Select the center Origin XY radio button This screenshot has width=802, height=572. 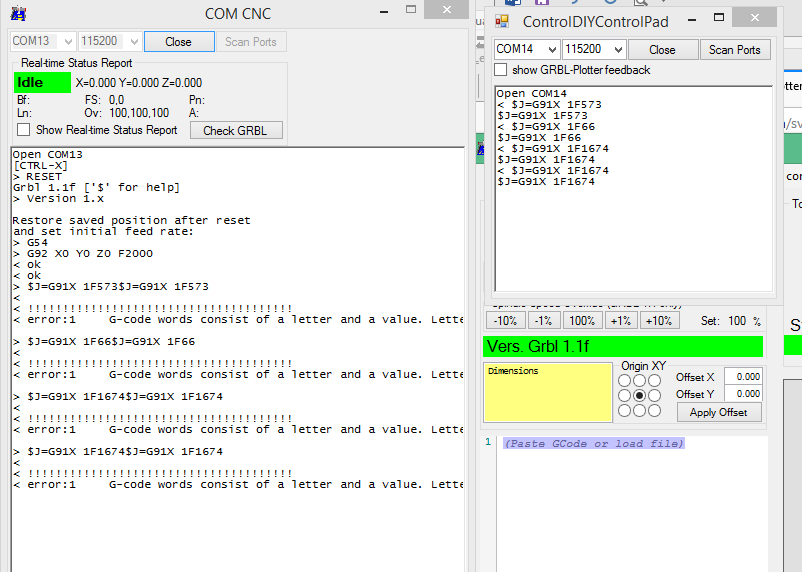click(639, 395)
